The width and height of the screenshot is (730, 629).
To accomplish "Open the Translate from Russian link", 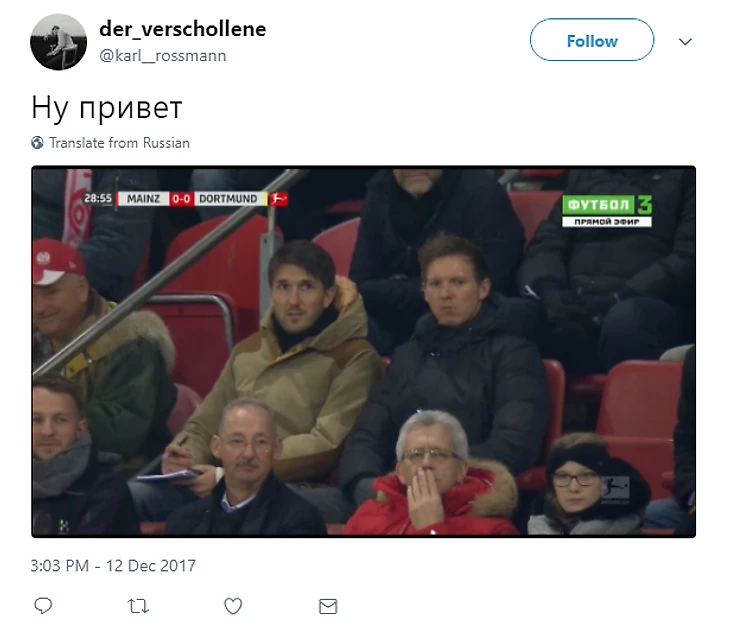I will tap(120, 142).
